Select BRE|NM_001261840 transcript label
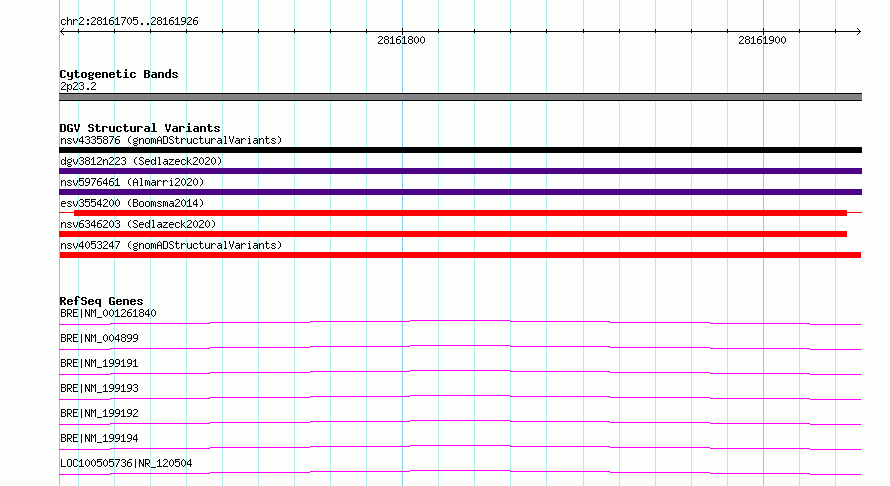The height and width of the screenshot is (486, 890). [108, 313]
